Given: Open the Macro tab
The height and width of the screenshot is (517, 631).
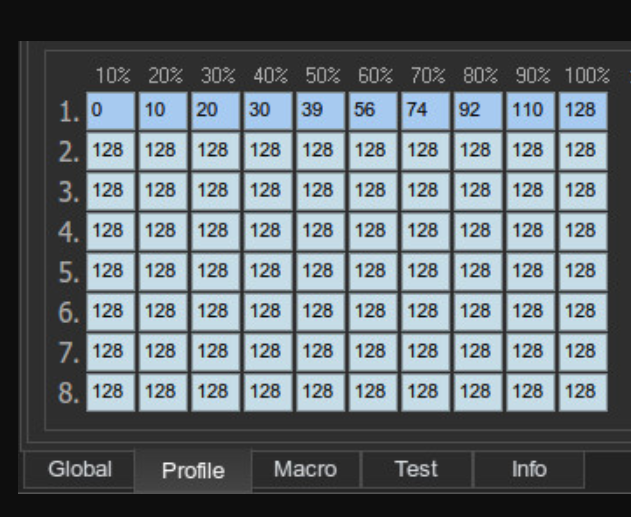Looking at the screenshot, I should pos(305,469).
